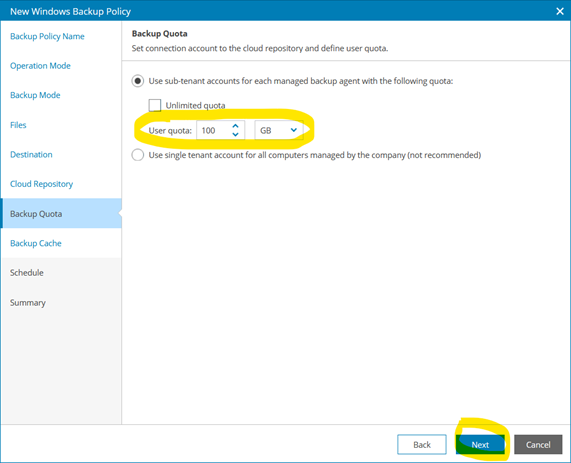
Task: Open the Backup Cache step
Action: pos(36,243)
